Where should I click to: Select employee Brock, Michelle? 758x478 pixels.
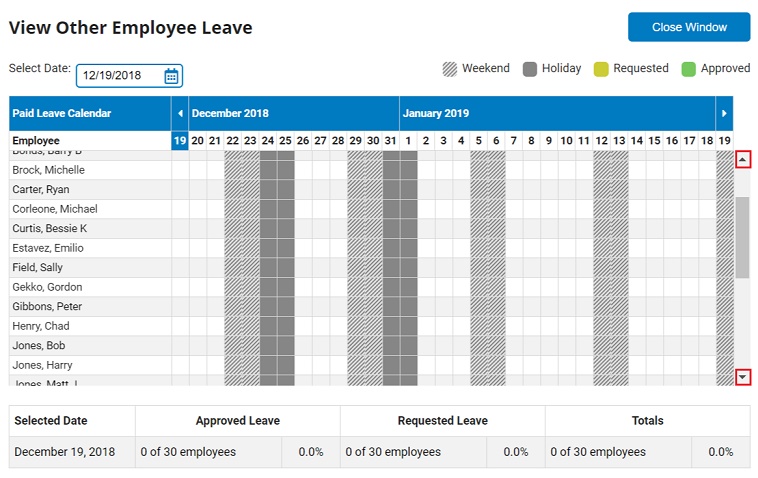point(49,170)
